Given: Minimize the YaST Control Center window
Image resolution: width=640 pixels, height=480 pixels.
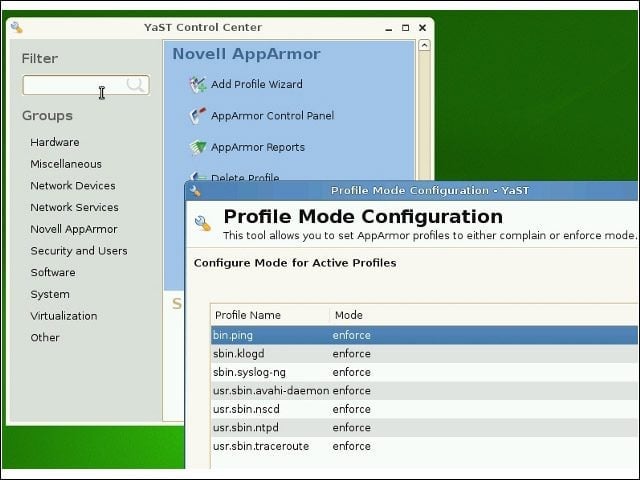Looking at the screenshot, I should [389, 28].
